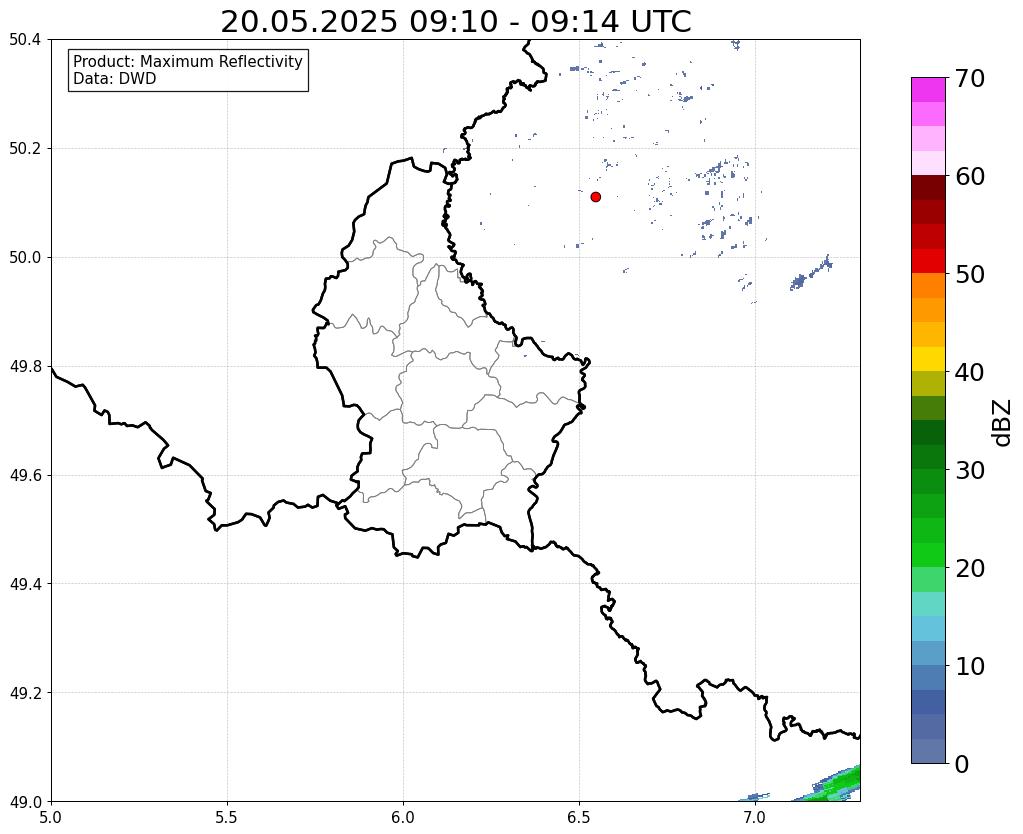Click colorbar tick label 0

tap(962, 764)
